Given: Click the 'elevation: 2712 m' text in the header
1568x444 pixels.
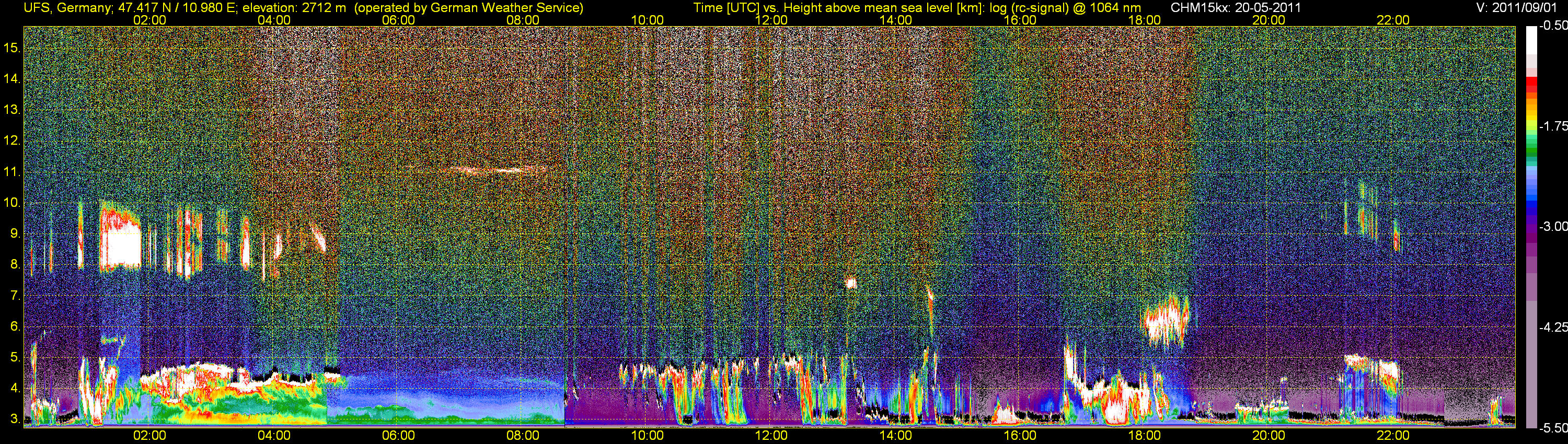Looking at the screenshot, I should click(x=294, y=7).
